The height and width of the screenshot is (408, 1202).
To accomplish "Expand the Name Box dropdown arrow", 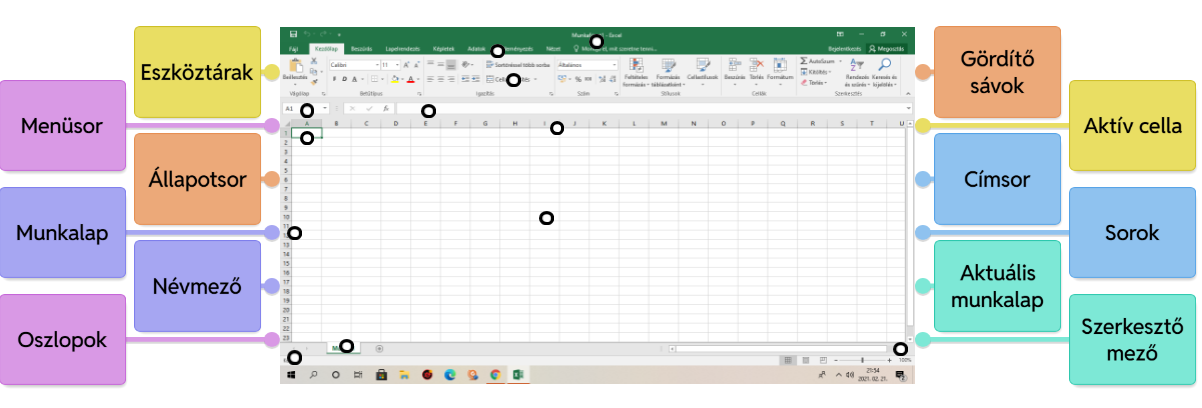I will pyautogui.click(x=325, y=108).
